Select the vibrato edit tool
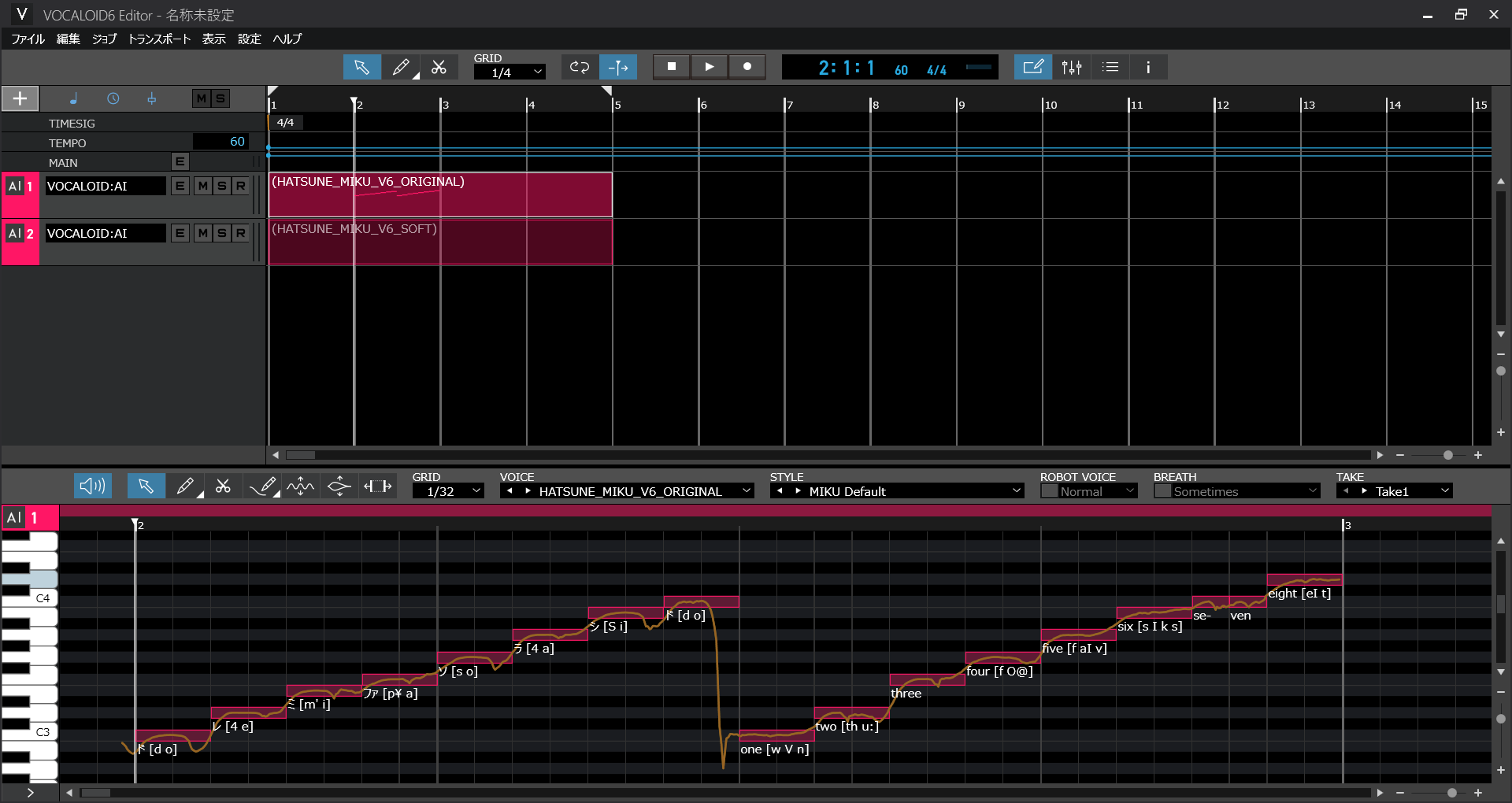Viewport: 1512px width, 803px height. click(301, 487)
